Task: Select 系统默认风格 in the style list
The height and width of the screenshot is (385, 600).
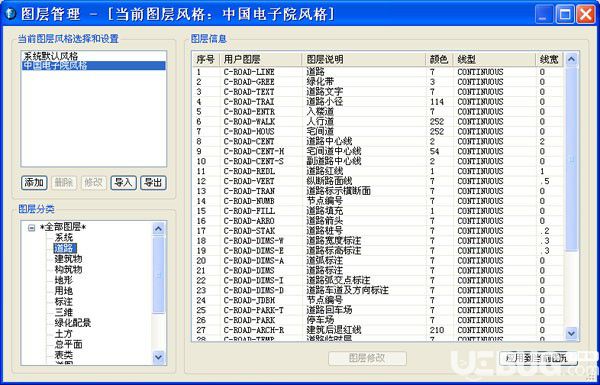Action: (94, 56)
